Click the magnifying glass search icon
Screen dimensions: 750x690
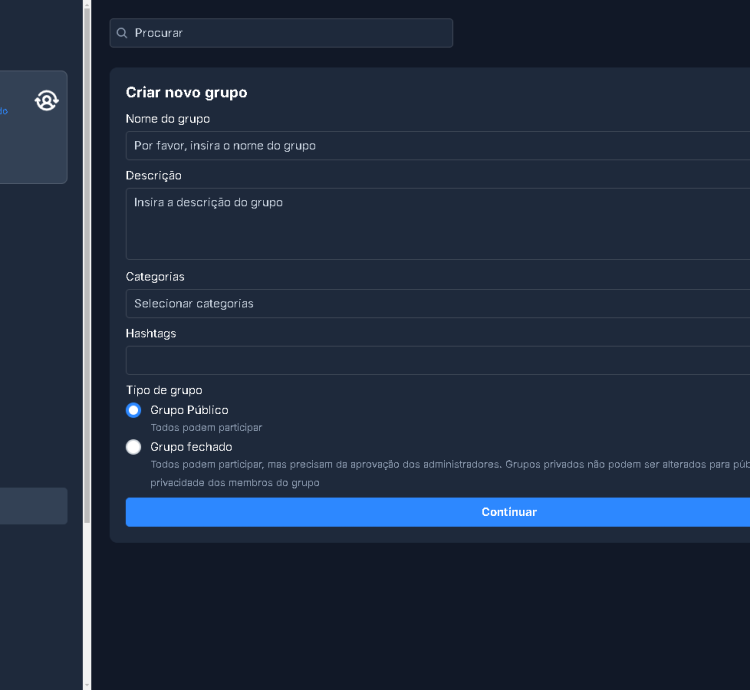[122, 33]
